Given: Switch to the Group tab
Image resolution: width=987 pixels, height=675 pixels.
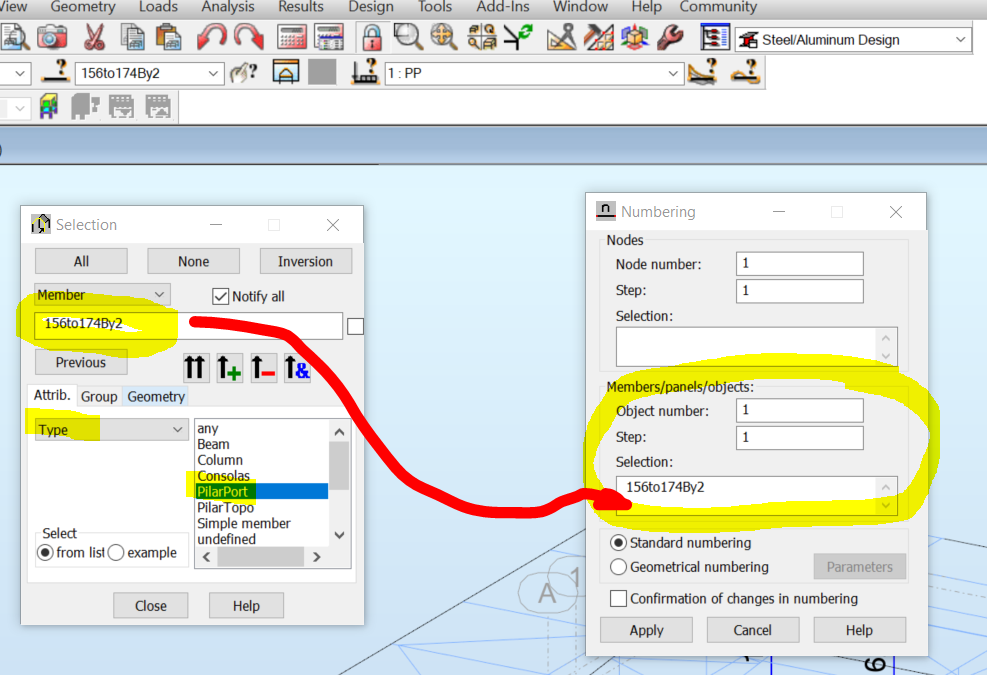Looking at the screenshot, I should tap(99, 396).
